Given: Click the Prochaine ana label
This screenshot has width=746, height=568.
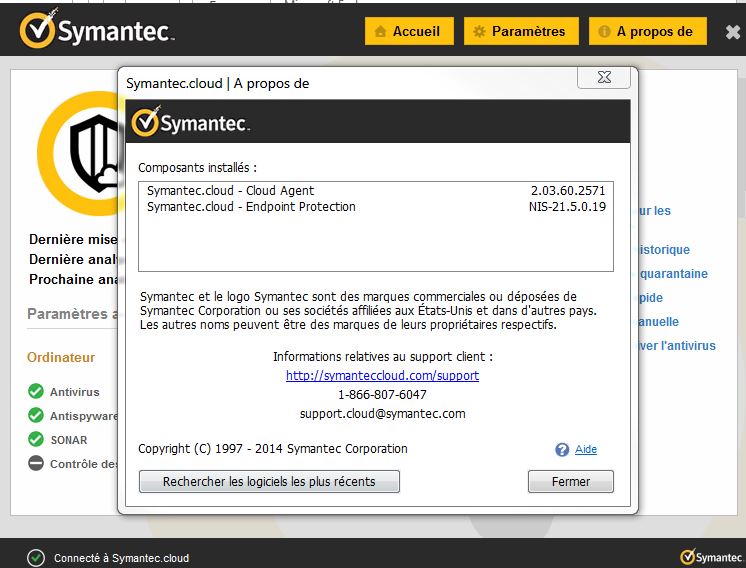Looking at the screenshot, I should tap(73, 279).
